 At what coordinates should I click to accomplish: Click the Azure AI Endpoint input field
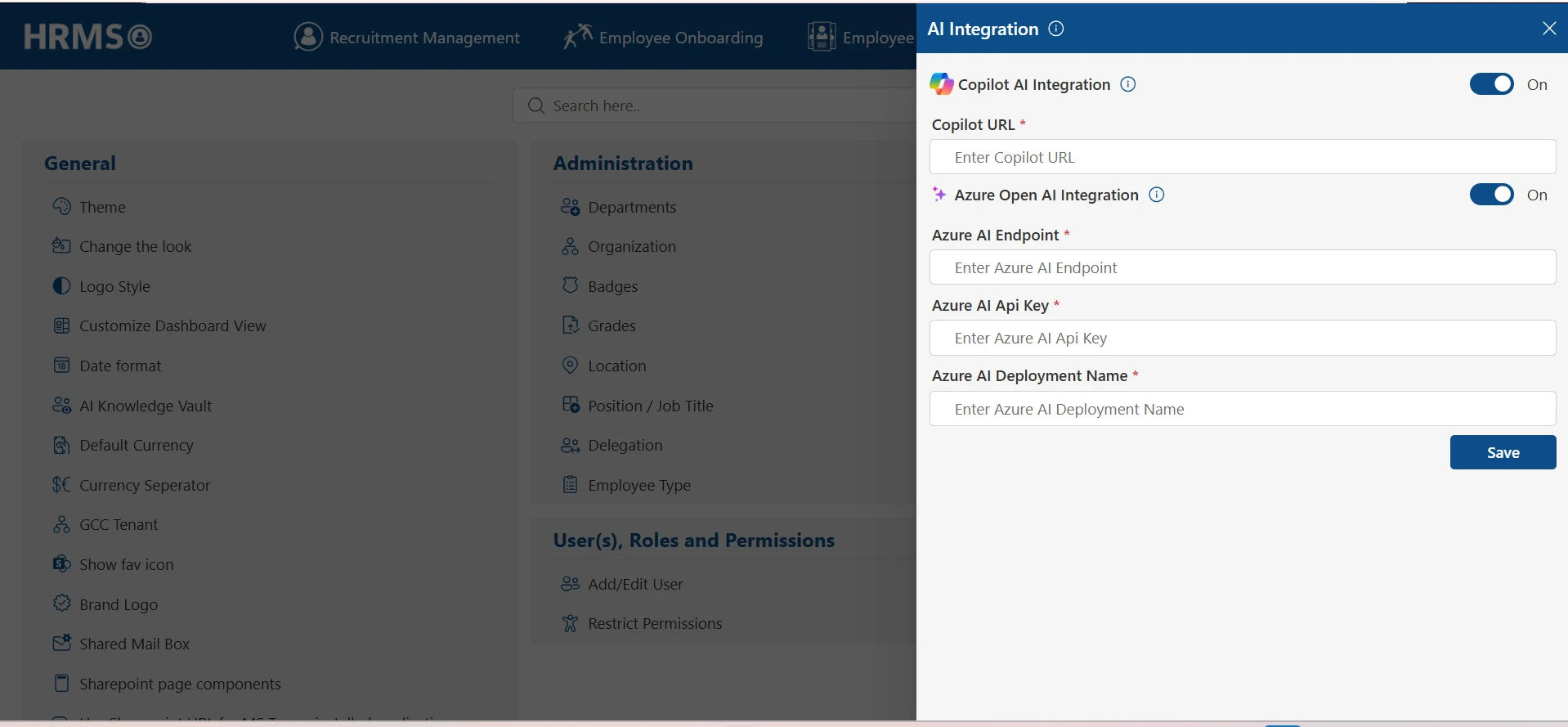1243,267
